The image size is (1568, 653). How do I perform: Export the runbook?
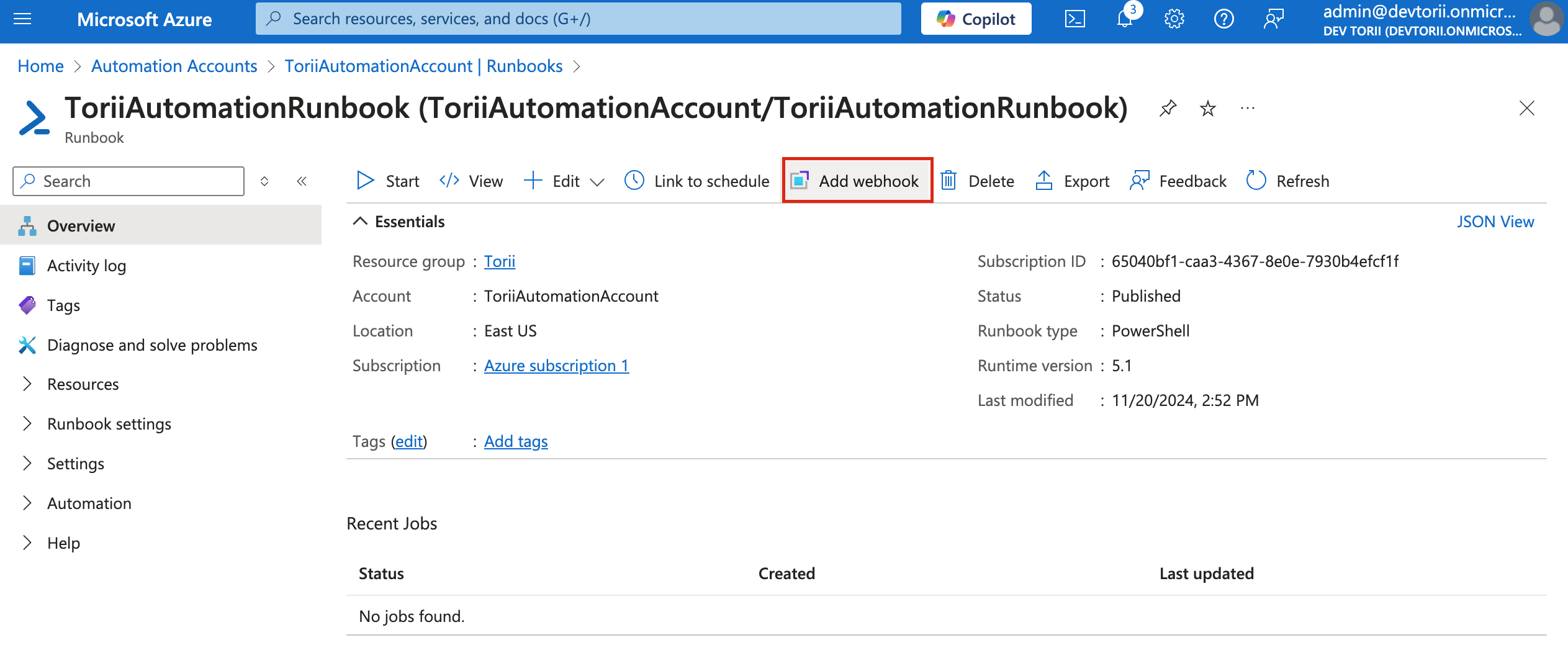[1072, 181]
